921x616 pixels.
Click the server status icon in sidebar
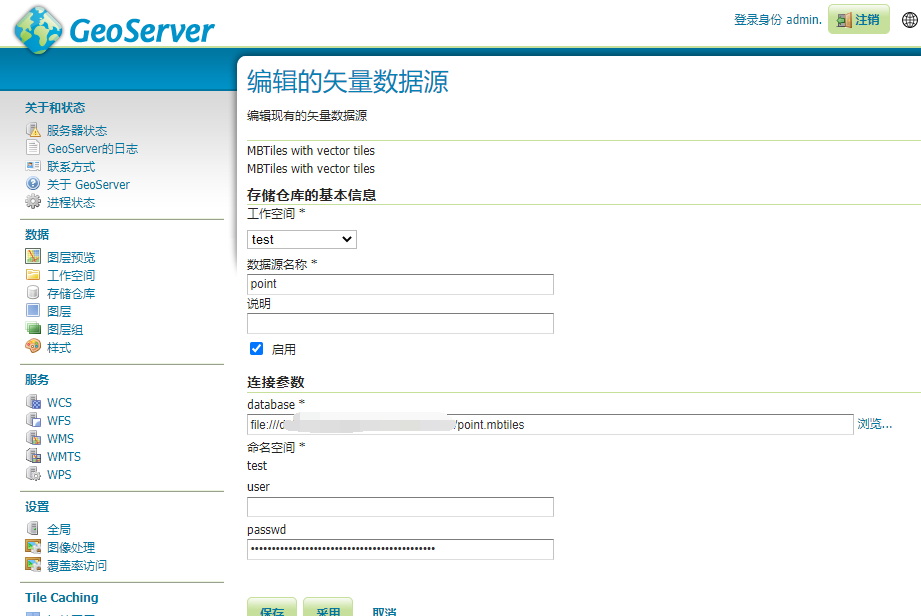coord(33,130)
